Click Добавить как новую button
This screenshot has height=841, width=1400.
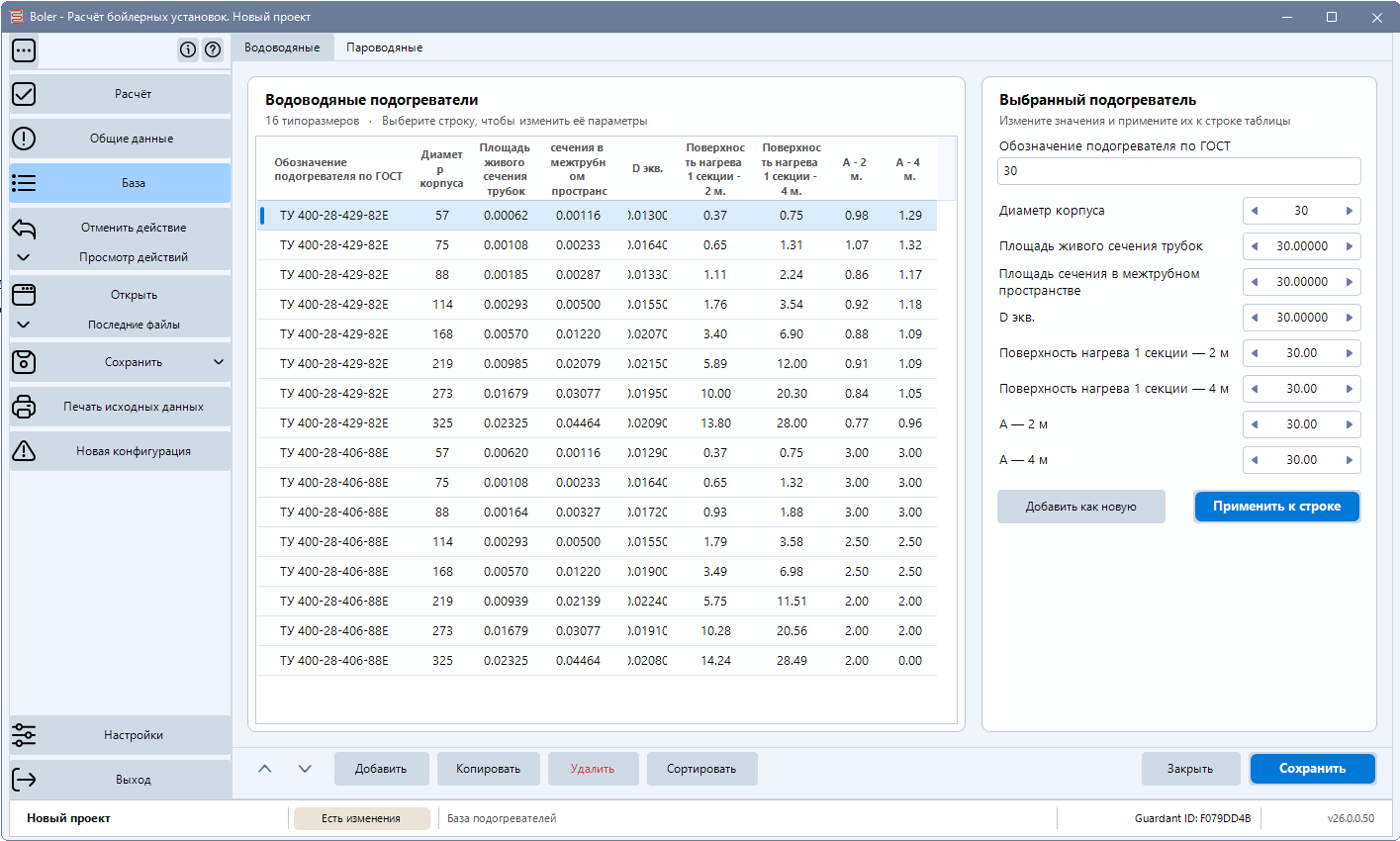pyautogui.click(x=1080, y=507)
